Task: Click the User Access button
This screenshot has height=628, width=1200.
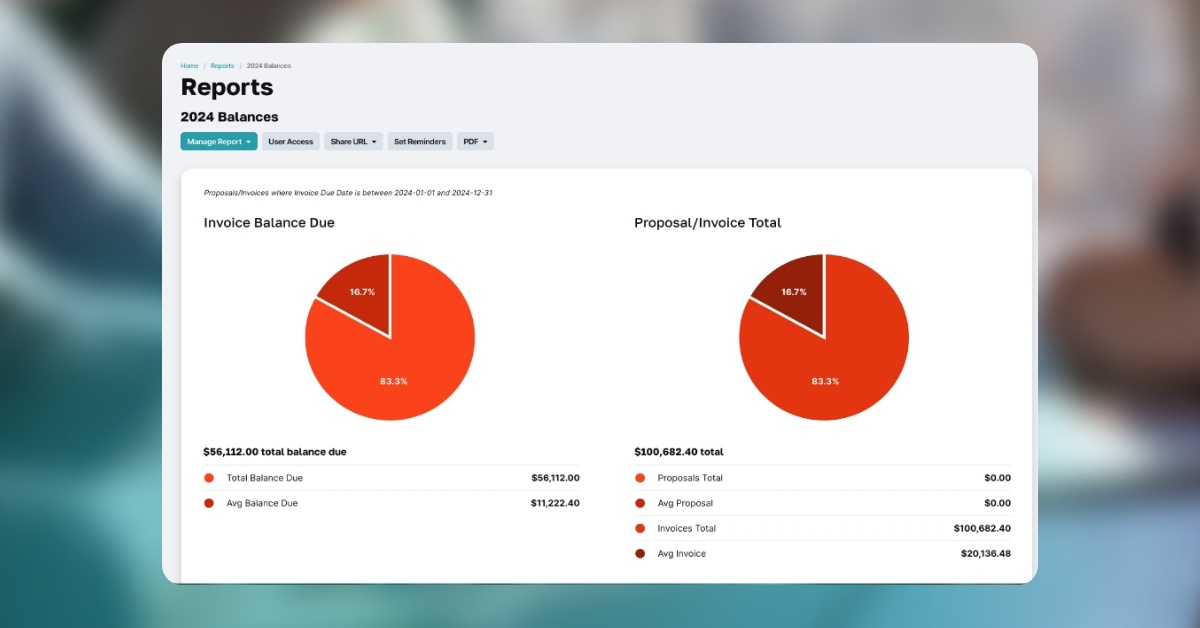Action: pyautogui.click(x=291, y=142)
